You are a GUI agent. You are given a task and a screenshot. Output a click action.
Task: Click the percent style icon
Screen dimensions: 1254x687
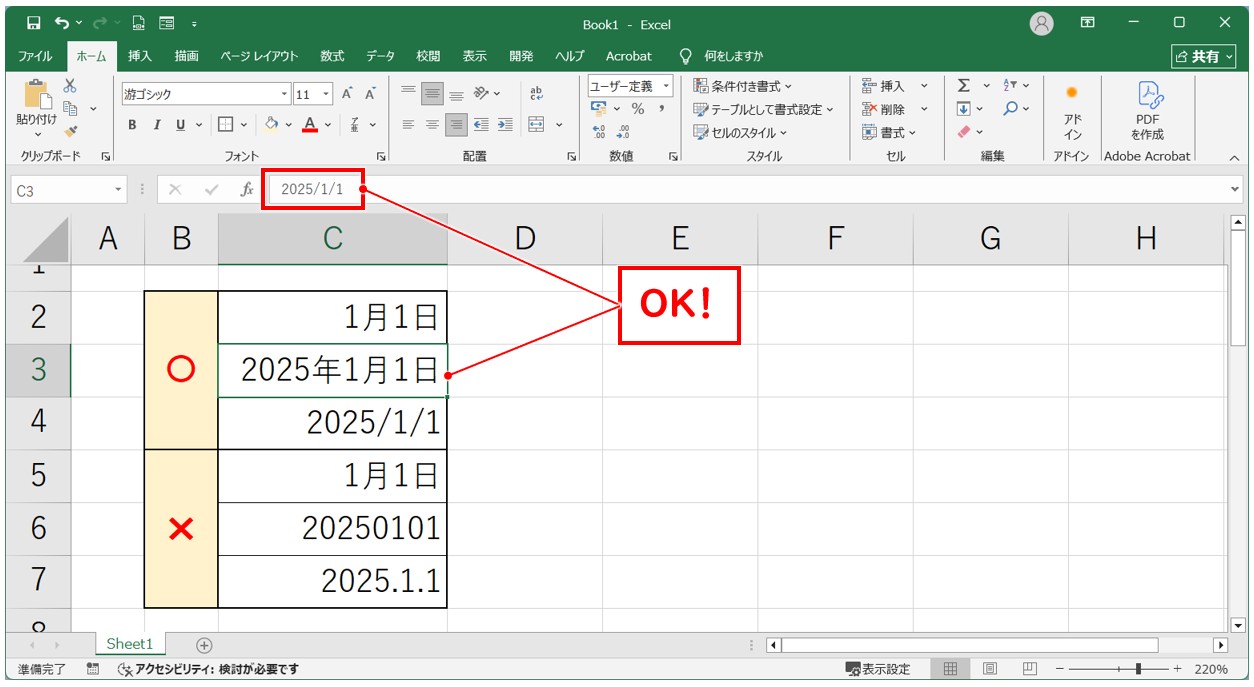click(x=637, y=109)
